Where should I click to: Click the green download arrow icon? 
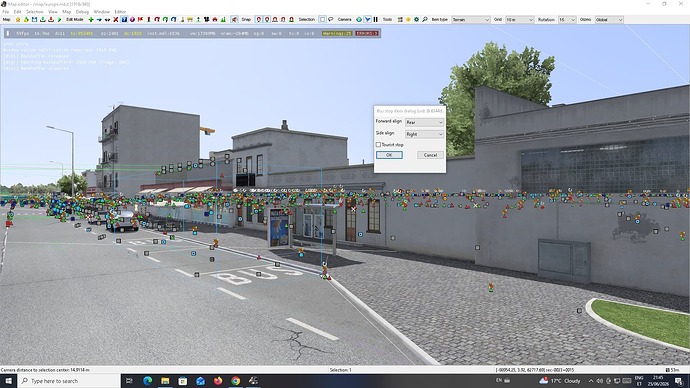pos(43,19)
